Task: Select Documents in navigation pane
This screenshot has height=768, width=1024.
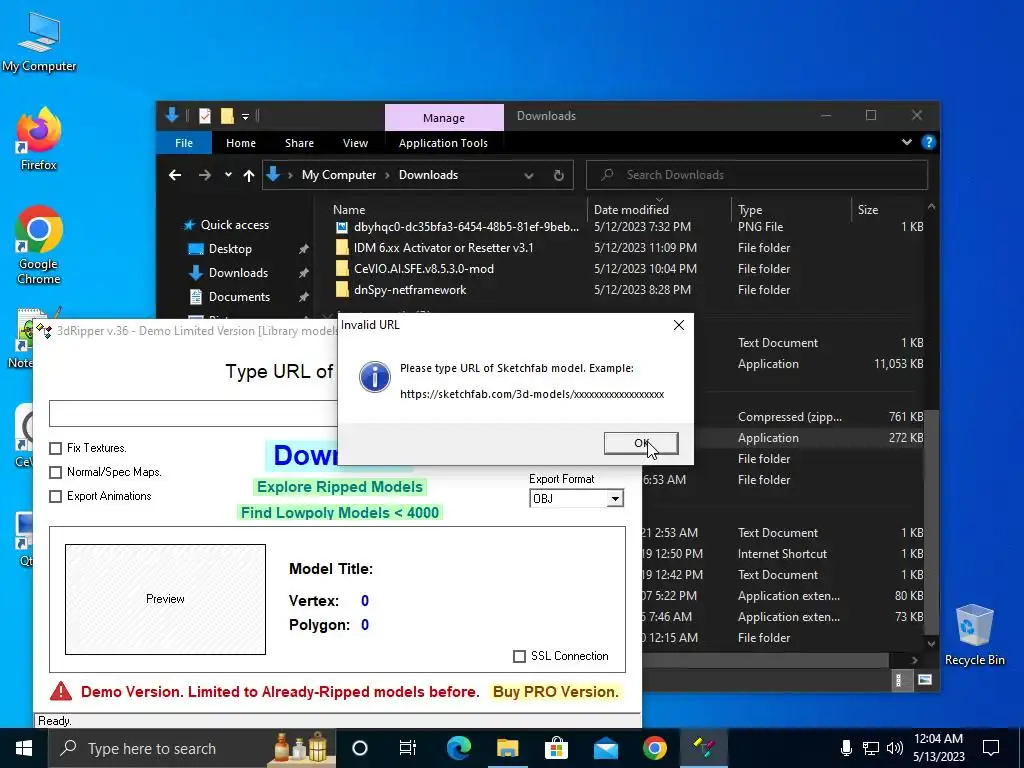Action: pos(239,297)
